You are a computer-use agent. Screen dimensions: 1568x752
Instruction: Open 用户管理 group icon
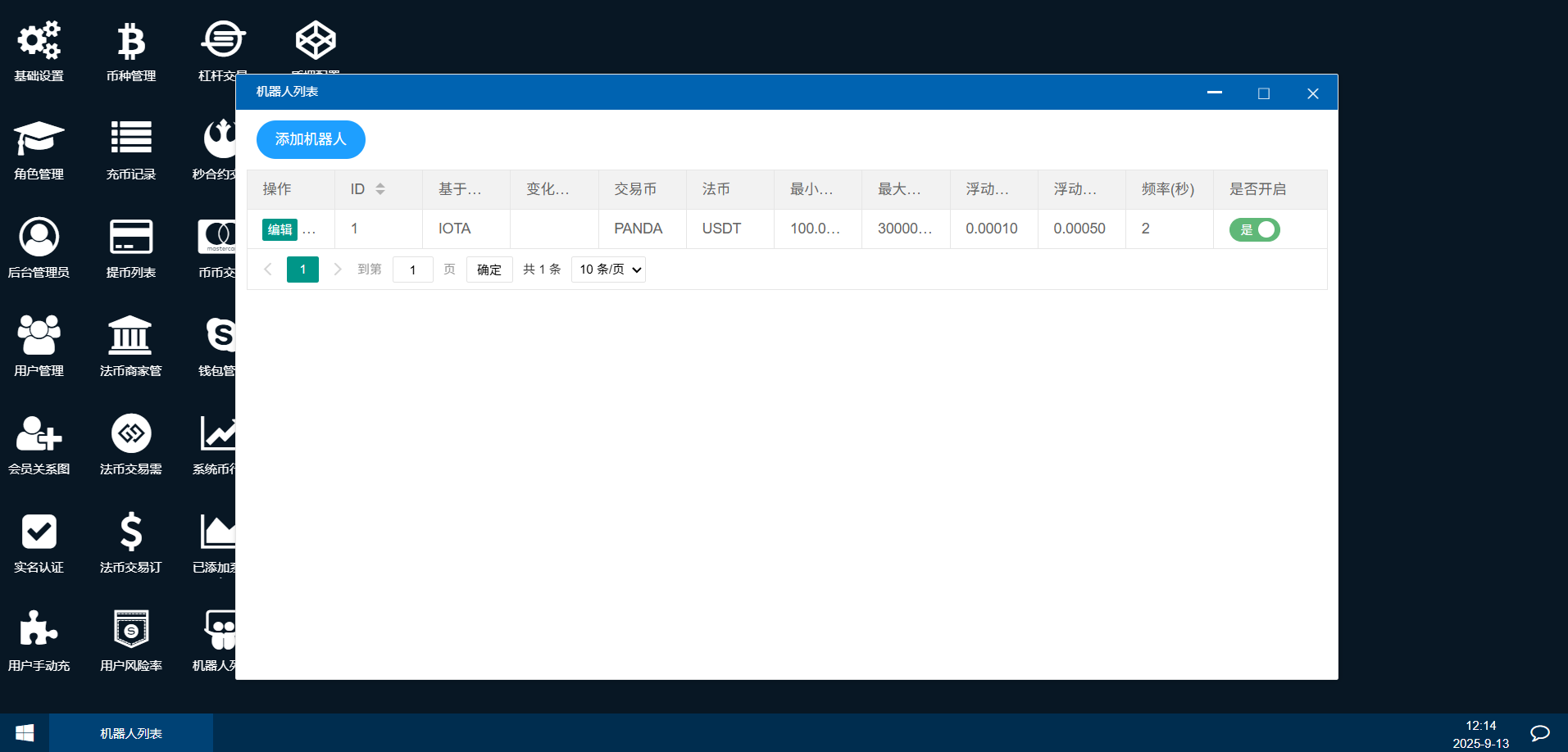(x=39, y=336)
